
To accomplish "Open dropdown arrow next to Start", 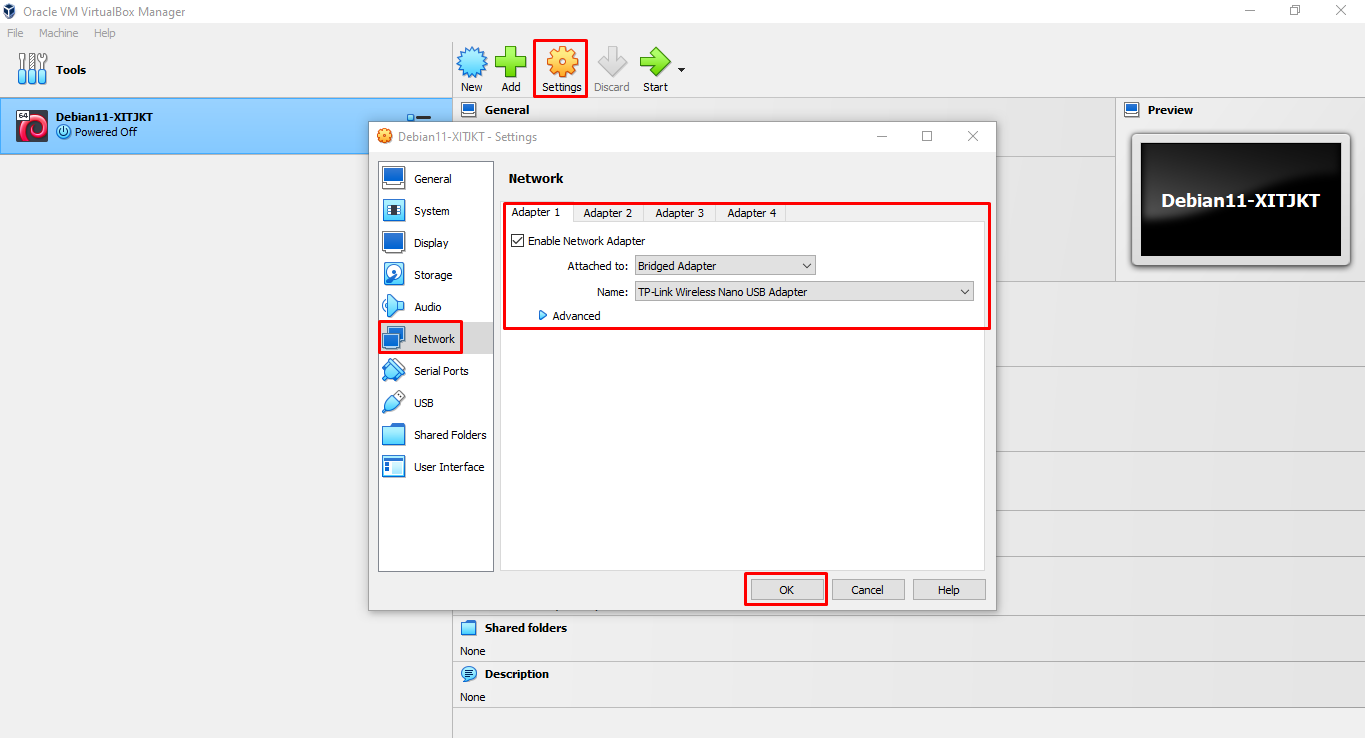I will click(x=682, y=70).
